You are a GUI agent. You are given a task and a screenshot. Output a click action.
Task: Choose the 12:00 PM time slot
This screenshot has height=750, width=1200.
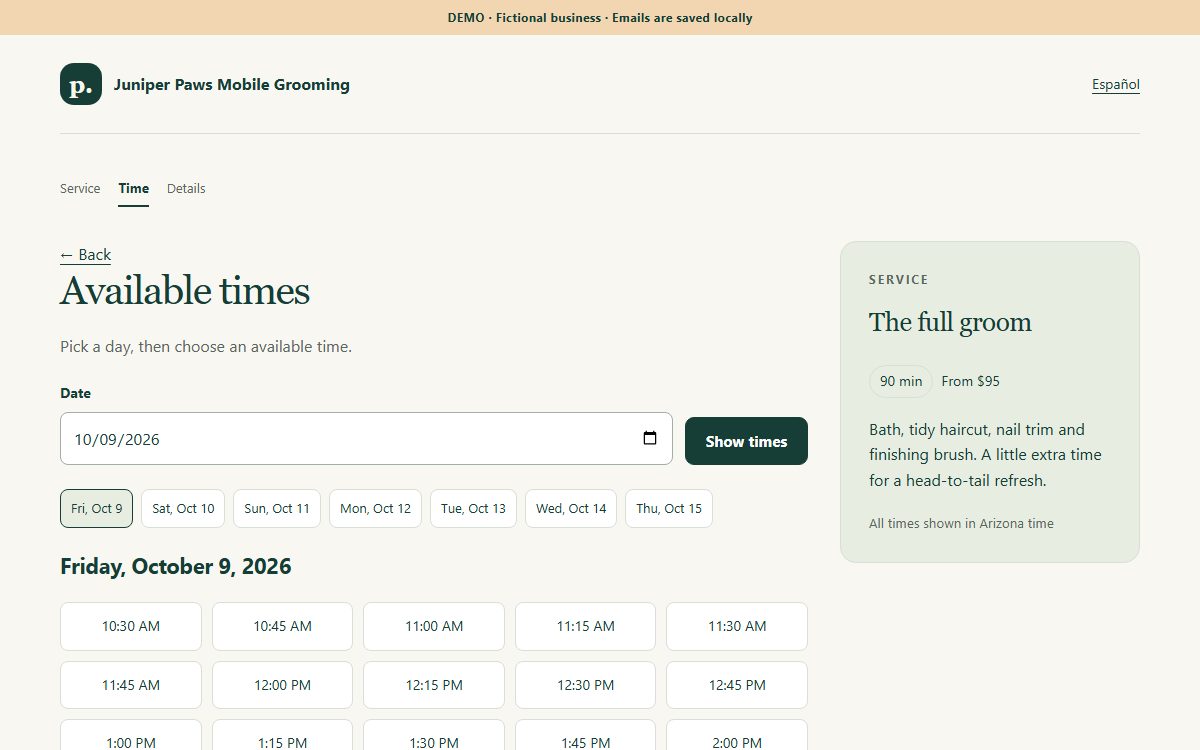click(x=282, y=685)
